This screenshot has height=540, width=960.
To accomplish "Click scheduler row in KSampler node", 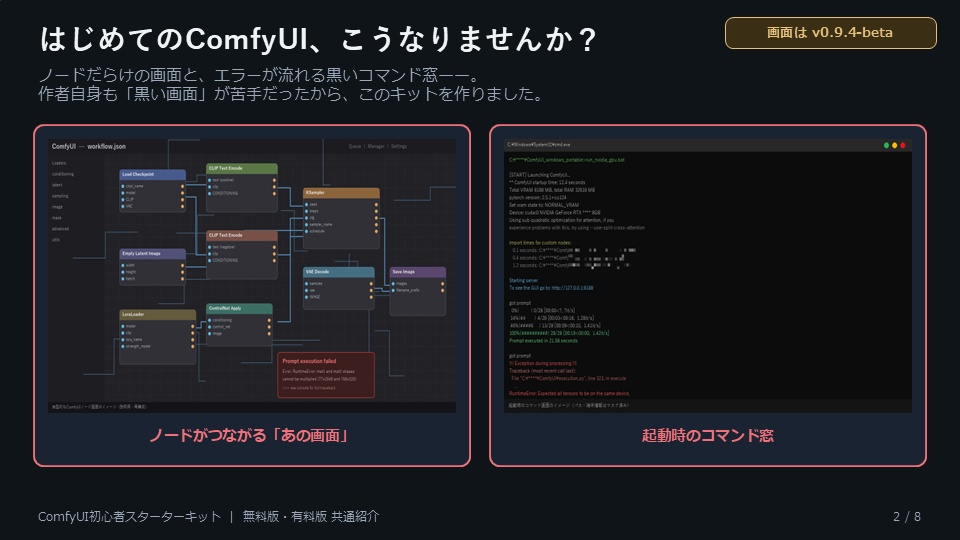I will tap(341, 231).
